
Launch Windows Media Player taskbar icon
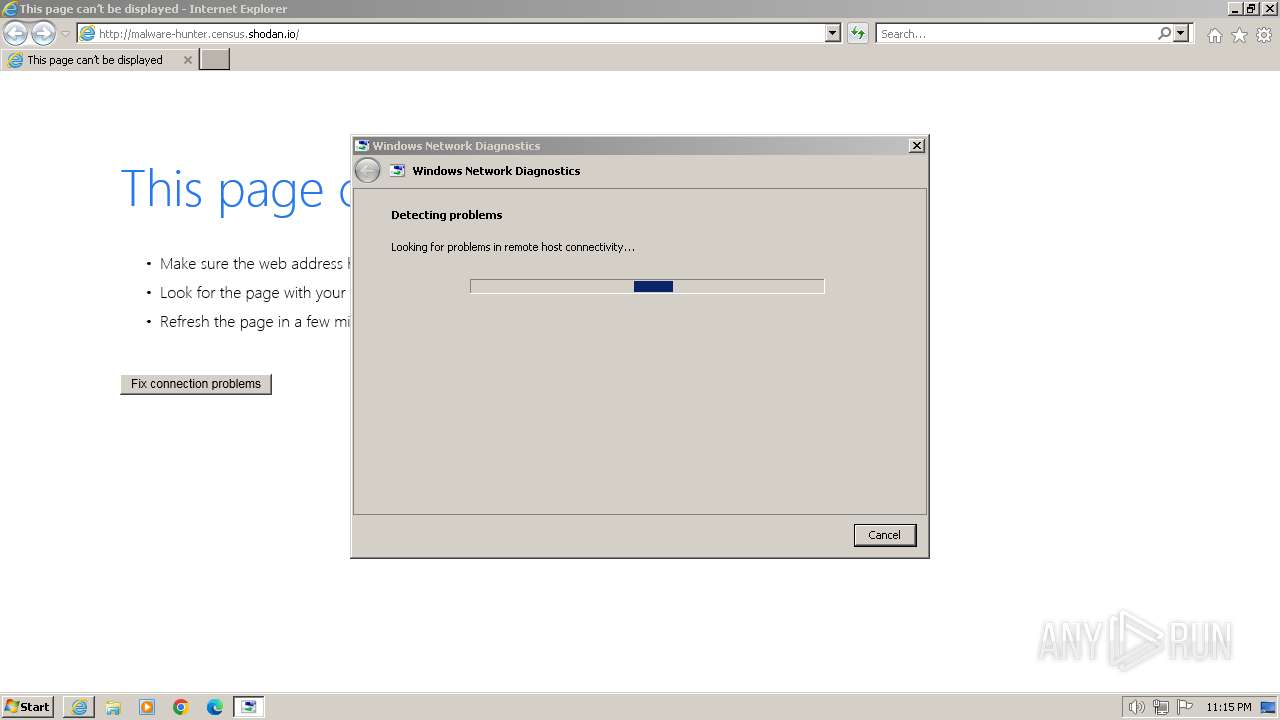click(147, 707)
